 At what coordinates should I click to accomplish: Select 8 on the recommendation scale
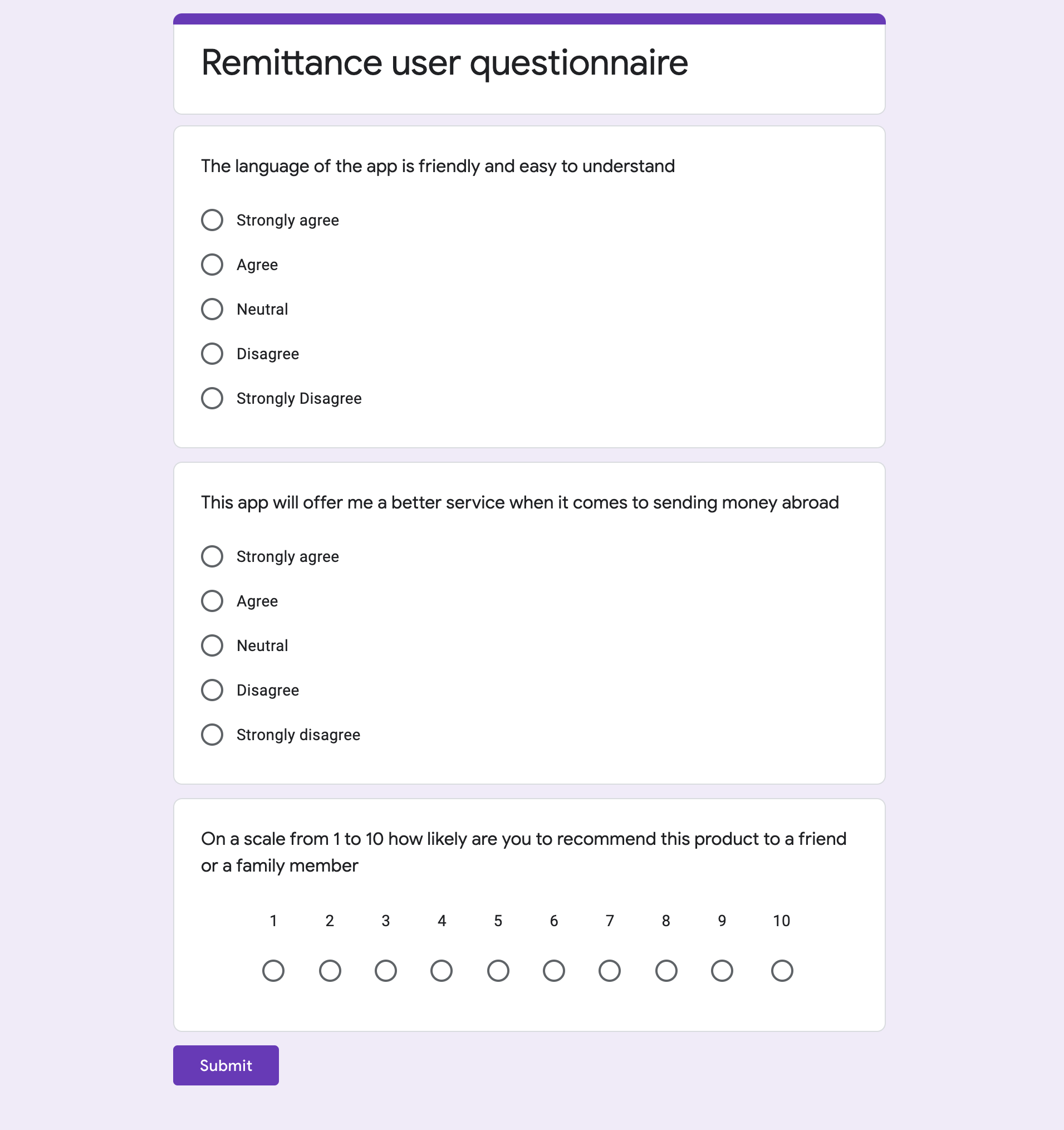tap(666, 971)
